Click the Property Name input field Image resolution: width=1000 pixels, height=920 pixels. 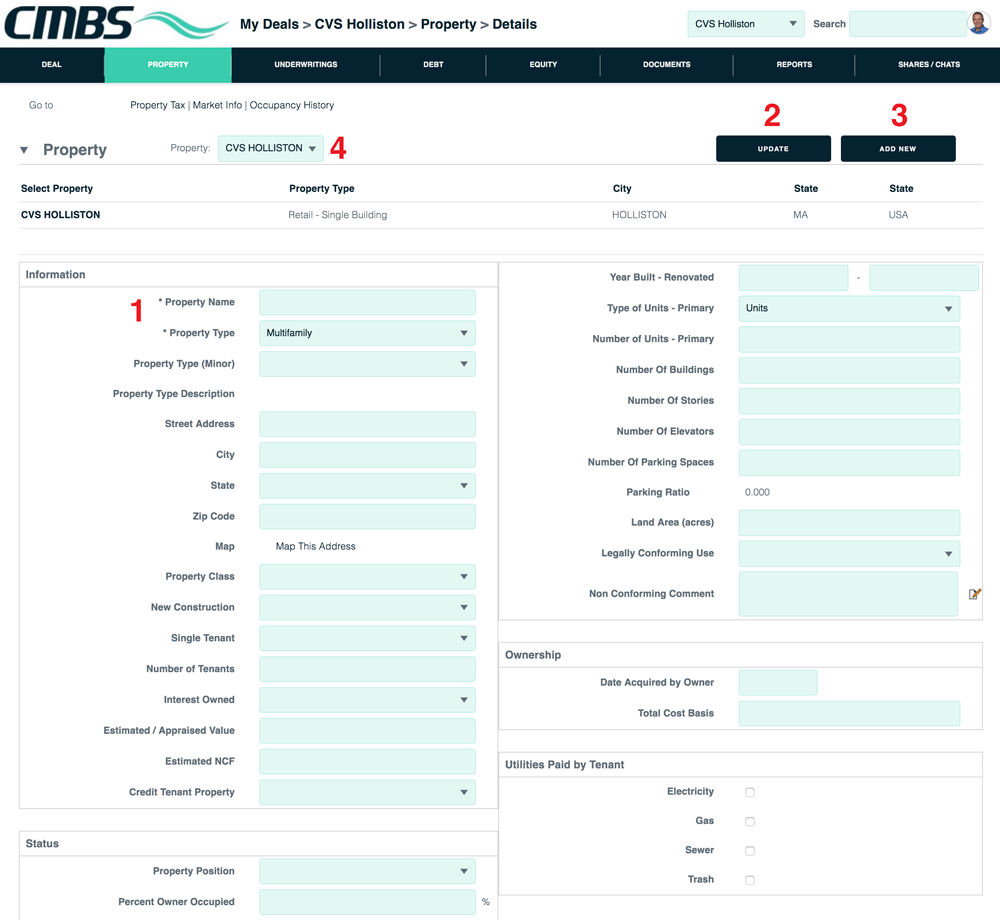[367, 302]
